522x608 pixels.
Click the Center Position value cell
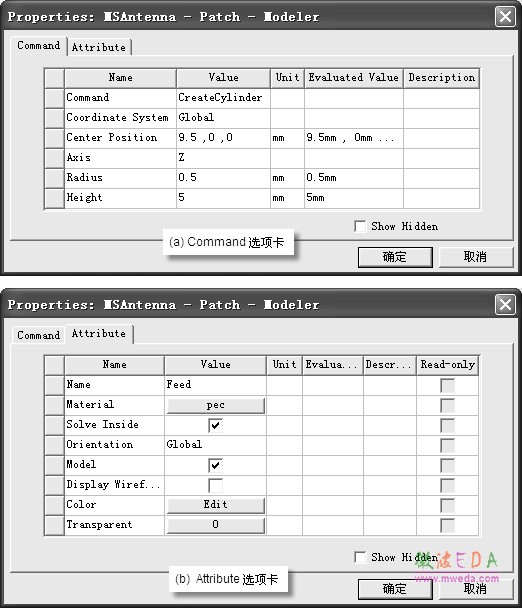pos(223,138)
